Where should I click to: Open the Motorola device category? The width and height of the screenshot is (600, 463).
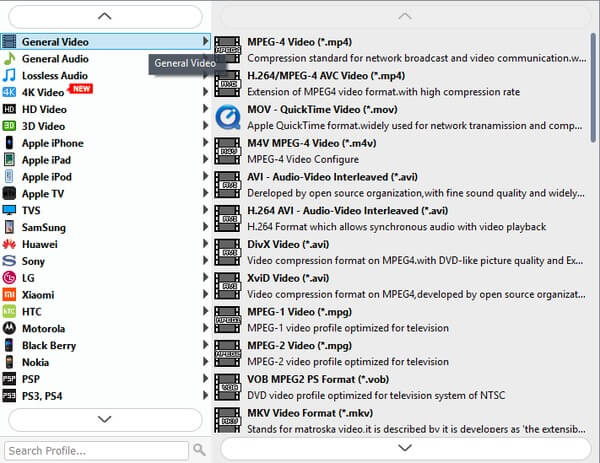tap(106, 328)
